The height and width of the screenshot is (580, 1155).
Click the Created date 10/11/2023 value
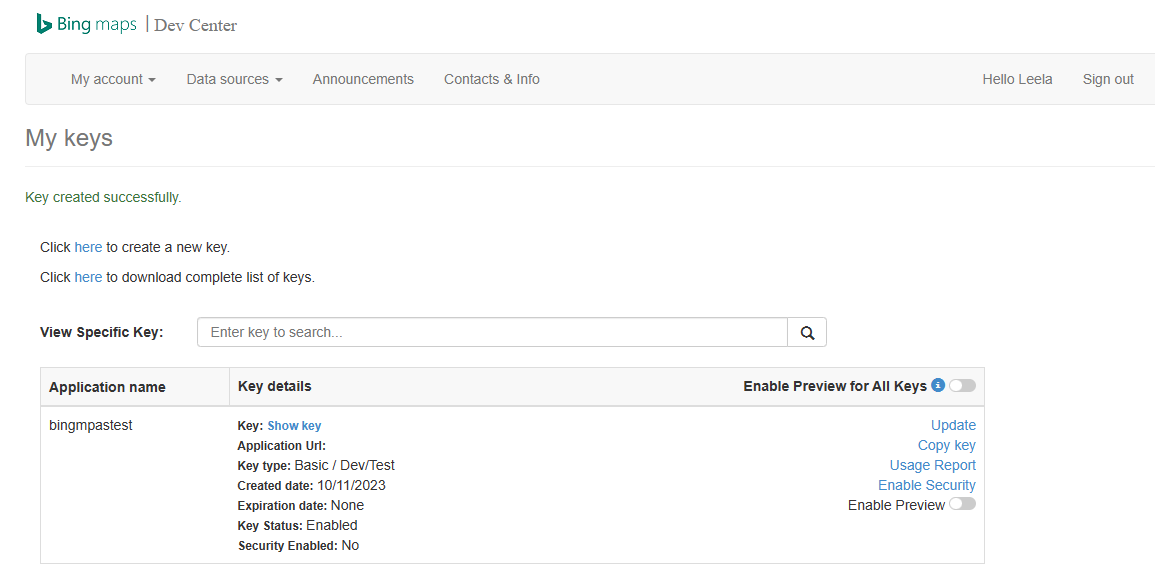(x=351, y=485)
